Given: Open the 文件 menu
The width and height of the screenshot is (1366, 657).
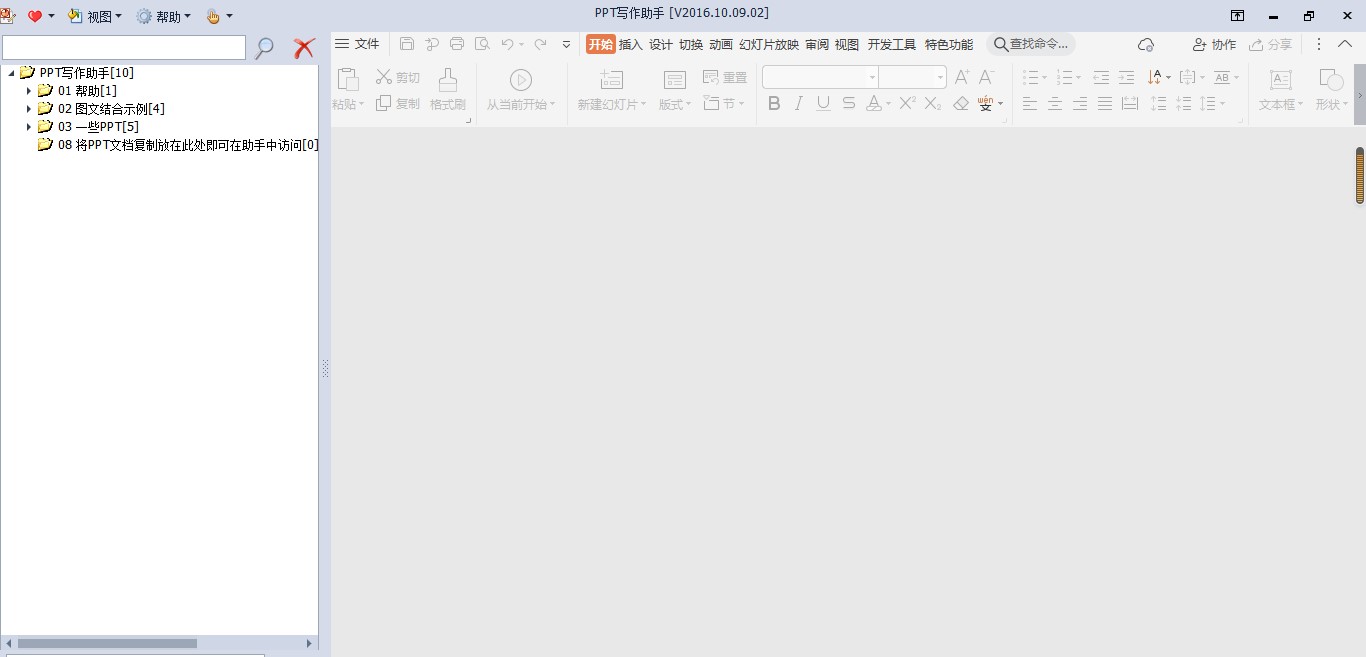Looking at the screenshot, I should click(x=366, y=44).
